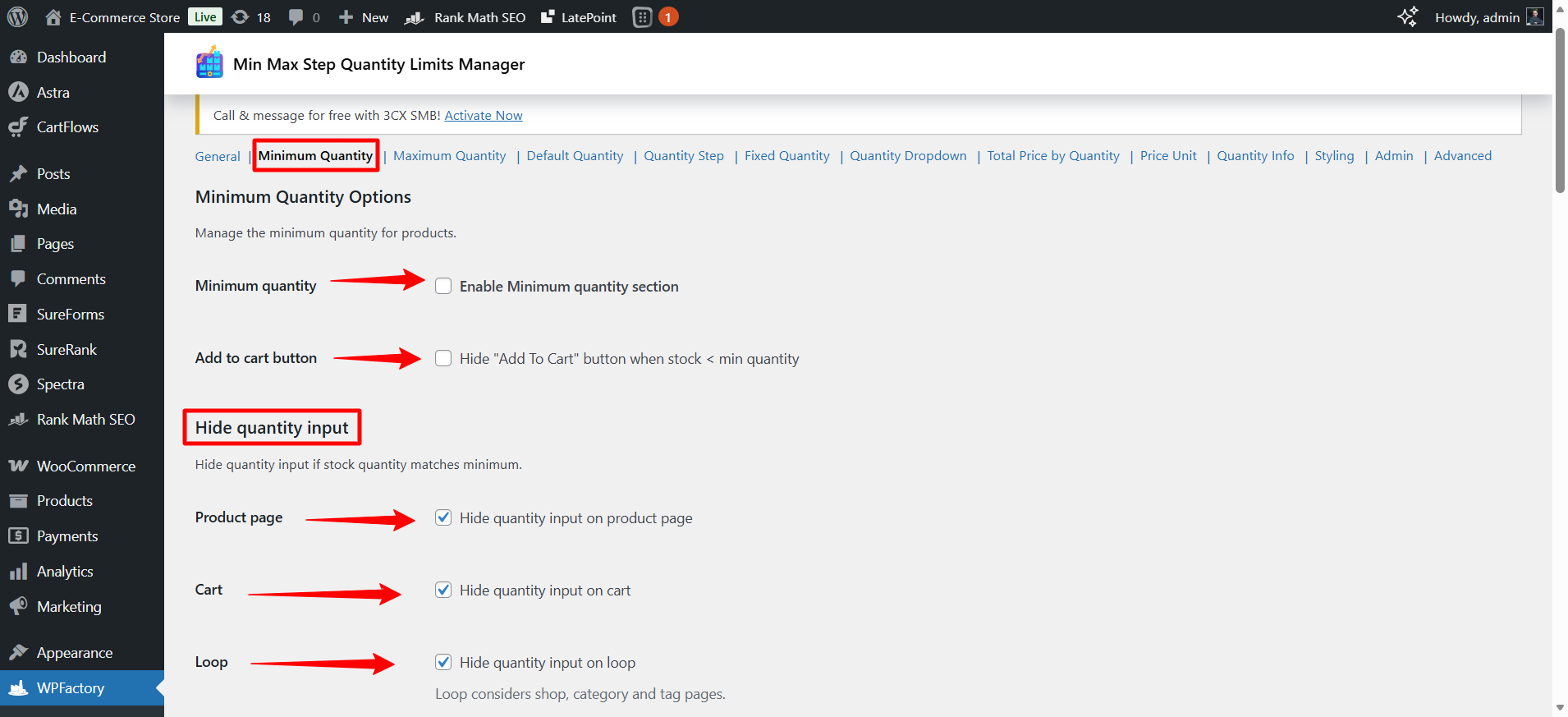Click the SureRank sidebar icon
The image size is (1568, 717).
tap(18, 349)
